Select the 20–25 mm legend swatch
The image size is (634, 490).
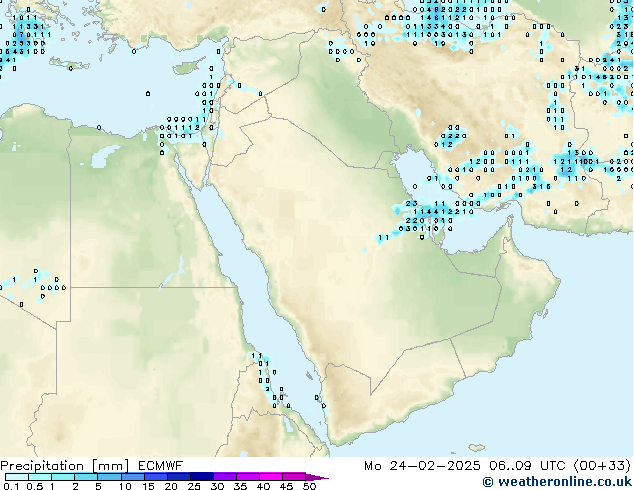pos(179,477)
